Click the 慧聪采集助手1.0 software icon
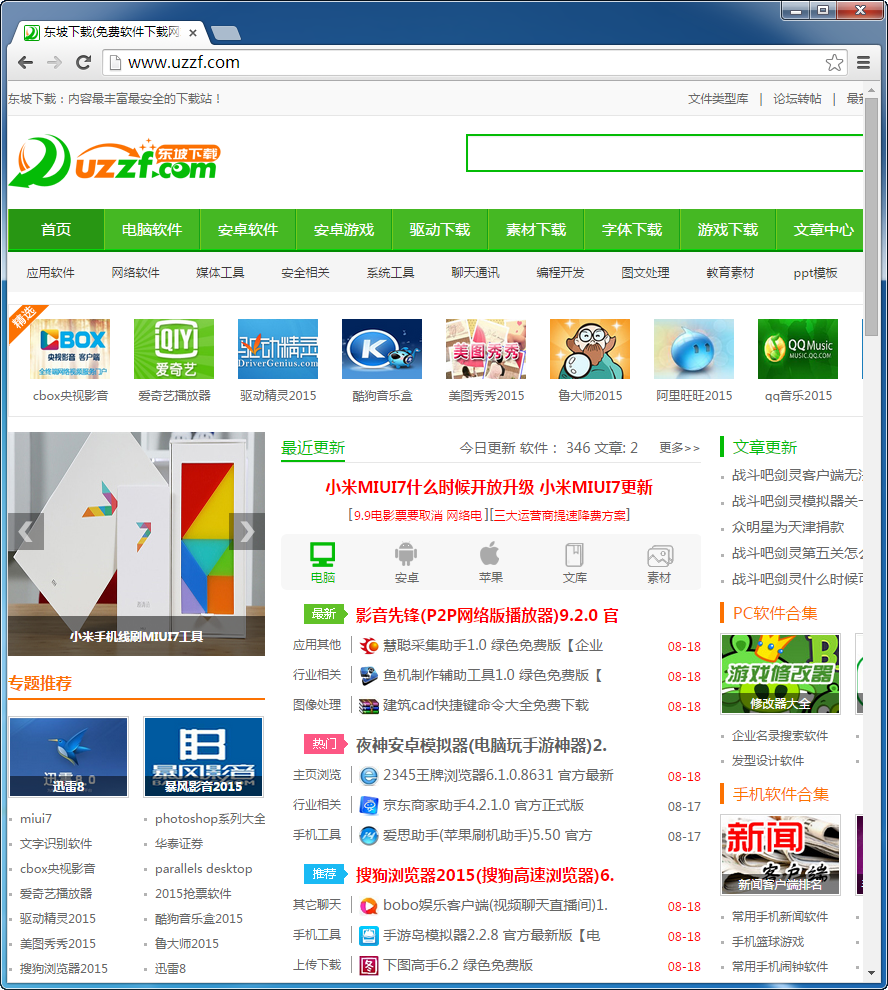Screen dimensions: 888x990 [369, 645]
